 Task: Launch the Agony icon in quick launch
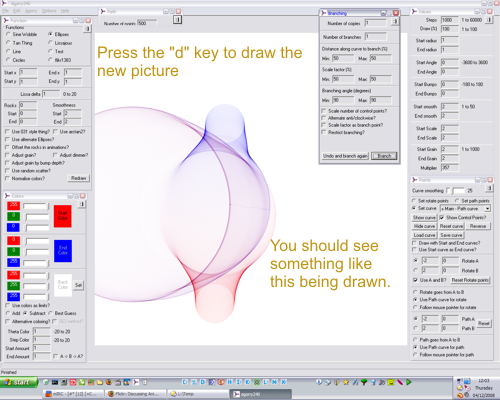(x=136, y=382)
